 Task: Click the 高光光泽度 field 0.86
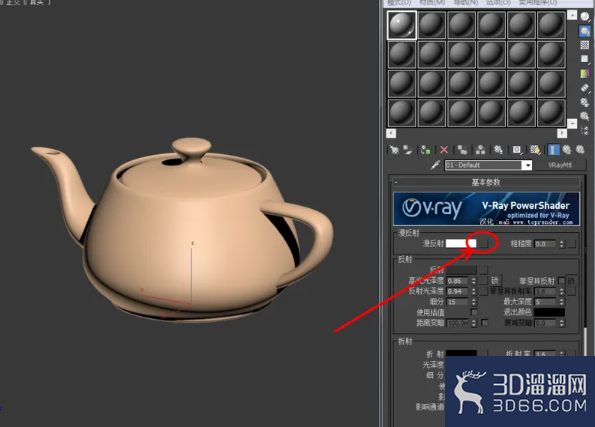pyautogui.click(x=458, y=281)
